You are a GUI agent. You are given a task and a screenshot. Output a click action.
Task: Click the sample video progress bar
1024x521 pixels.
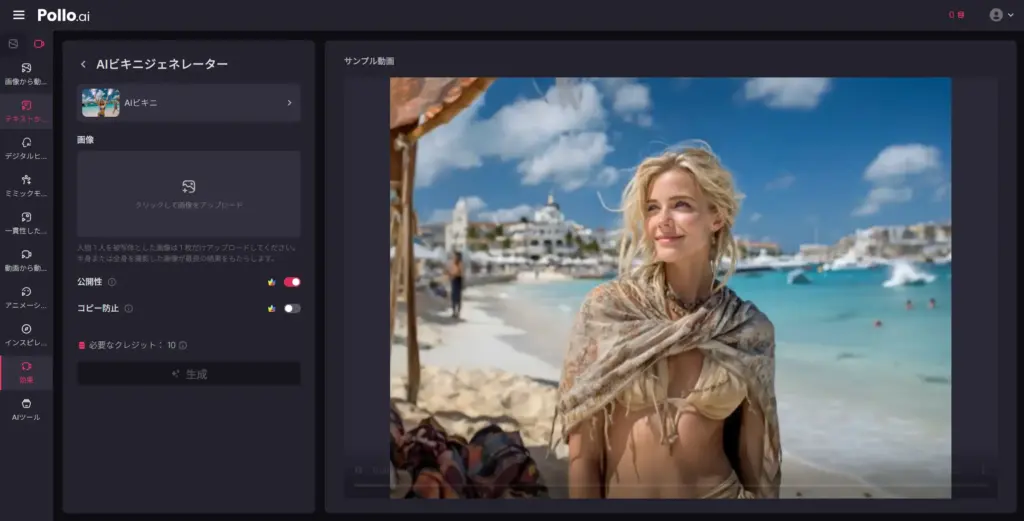(x=671, y=485)
